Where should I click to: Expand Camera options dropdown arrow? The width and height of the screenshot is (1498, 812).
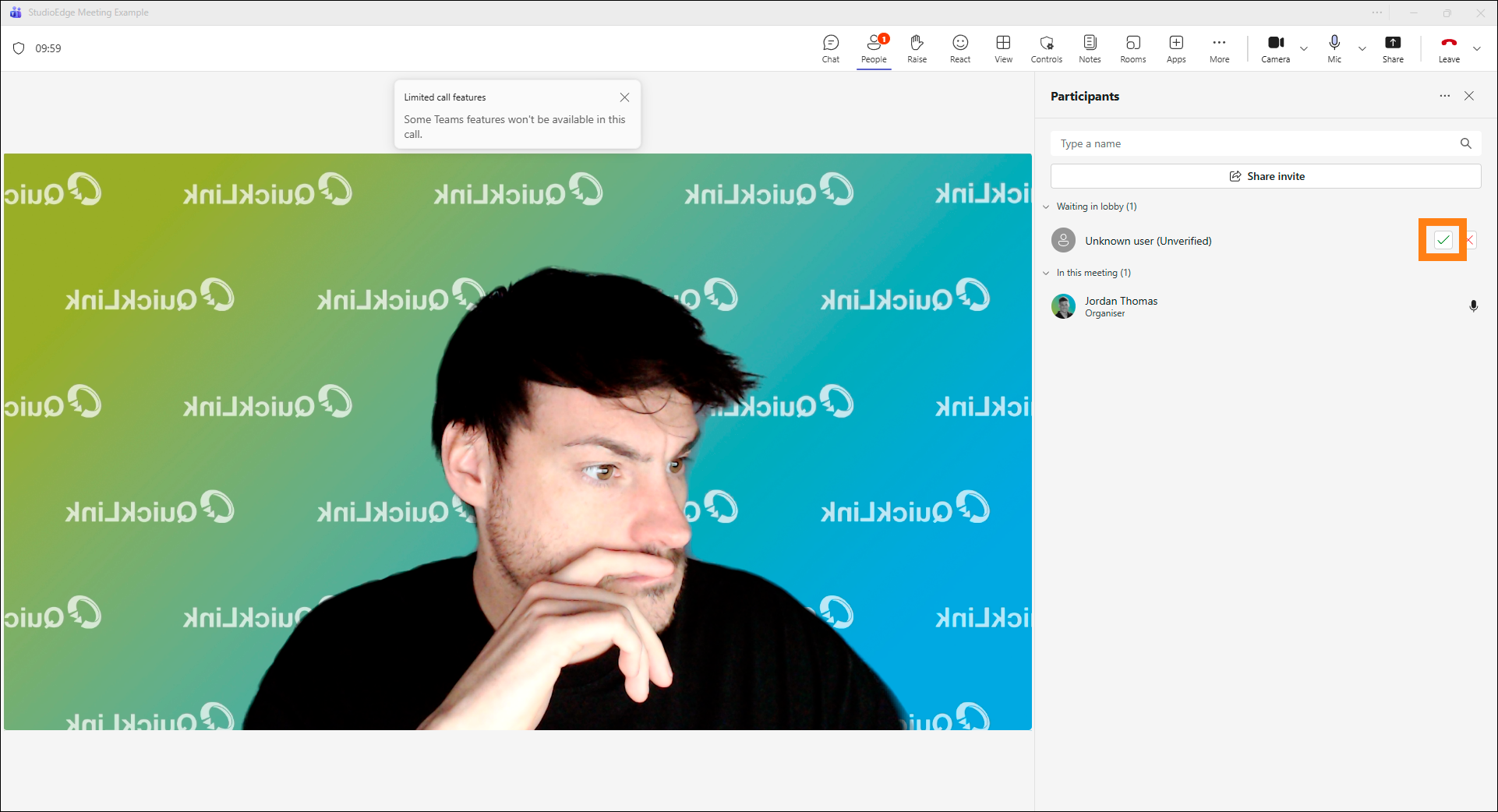tap(1304, 48)
